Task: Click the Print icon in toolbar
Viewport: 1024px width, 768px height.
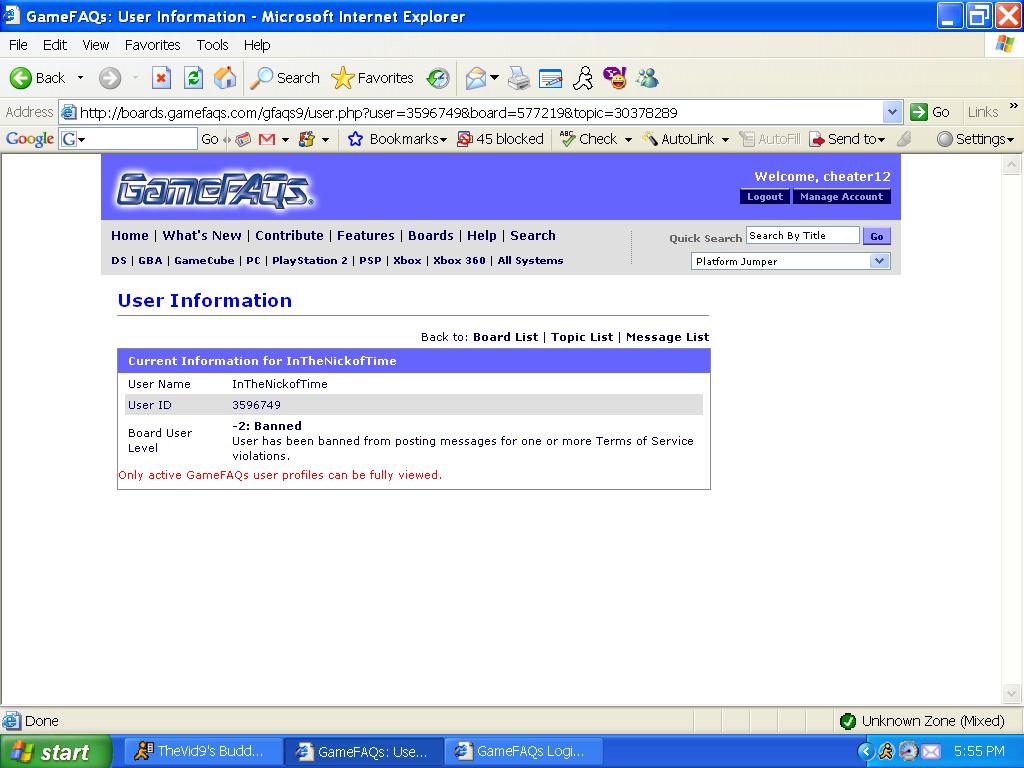Action: [518, 78]
